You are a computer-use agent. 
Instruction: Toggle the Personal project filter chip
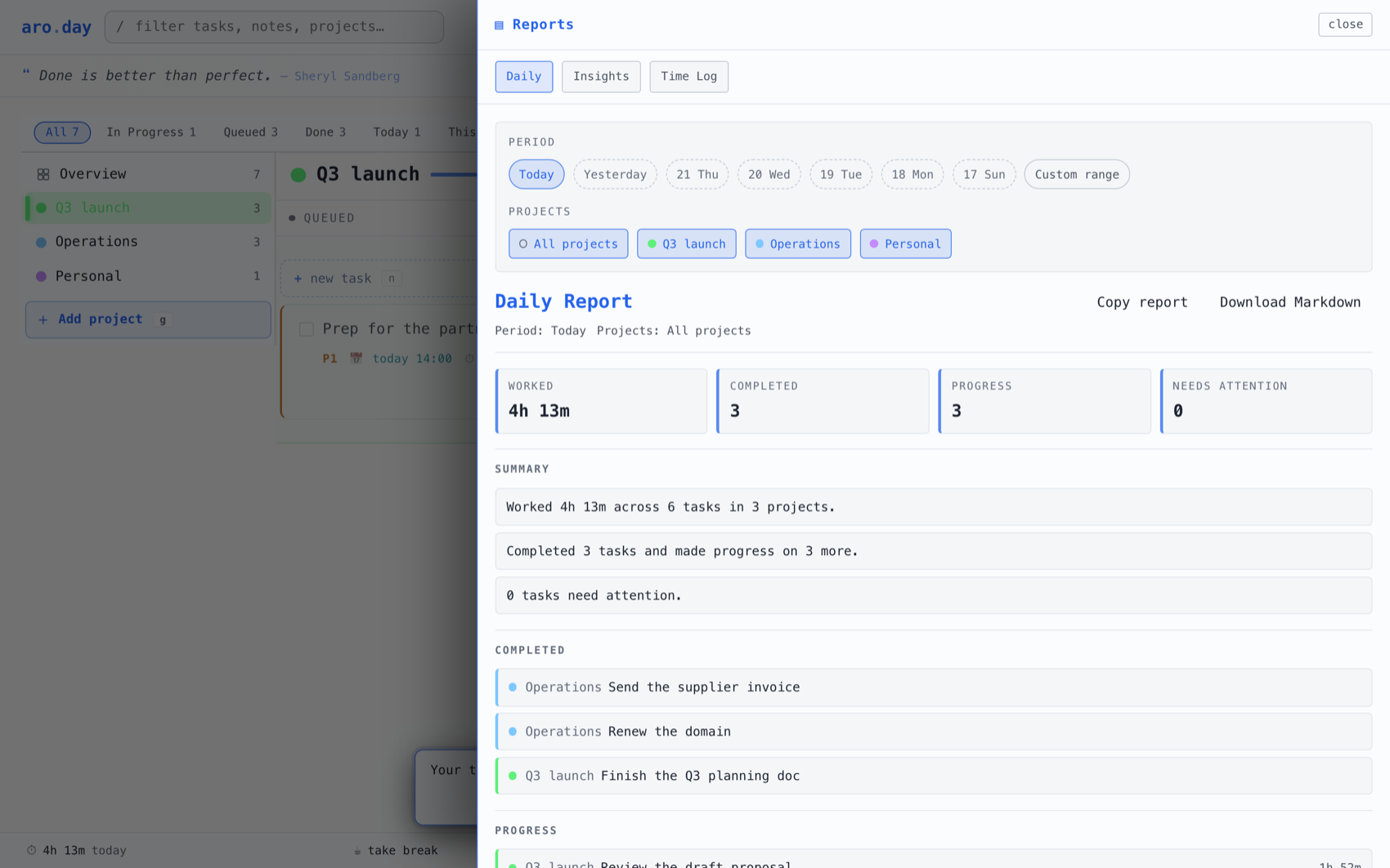click(x=905, y=244)
